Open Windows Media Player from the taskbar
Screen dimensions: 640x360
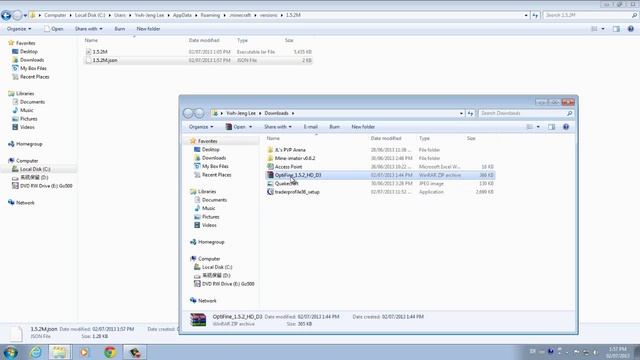84,352
